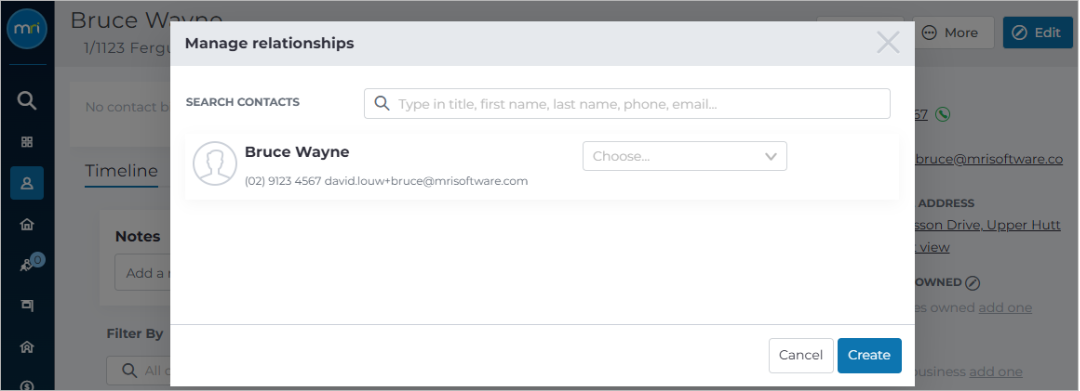Click the SEARCH CONTACTS label
The height and width of the screenshot is (391, 1080).
242,102
